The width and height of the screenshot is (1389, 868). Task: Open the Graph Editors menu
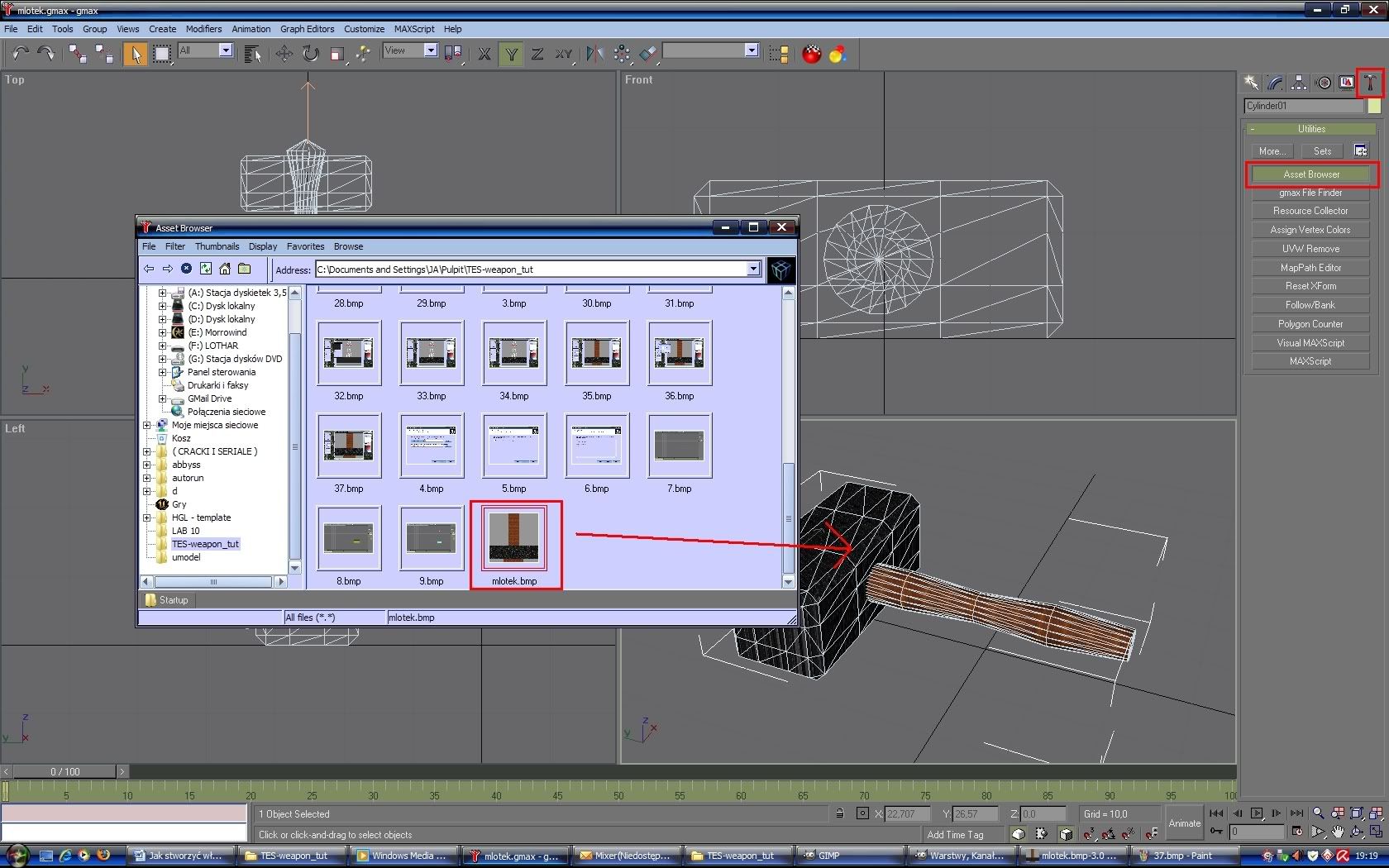pyautogui.click(x=307, y=29)
